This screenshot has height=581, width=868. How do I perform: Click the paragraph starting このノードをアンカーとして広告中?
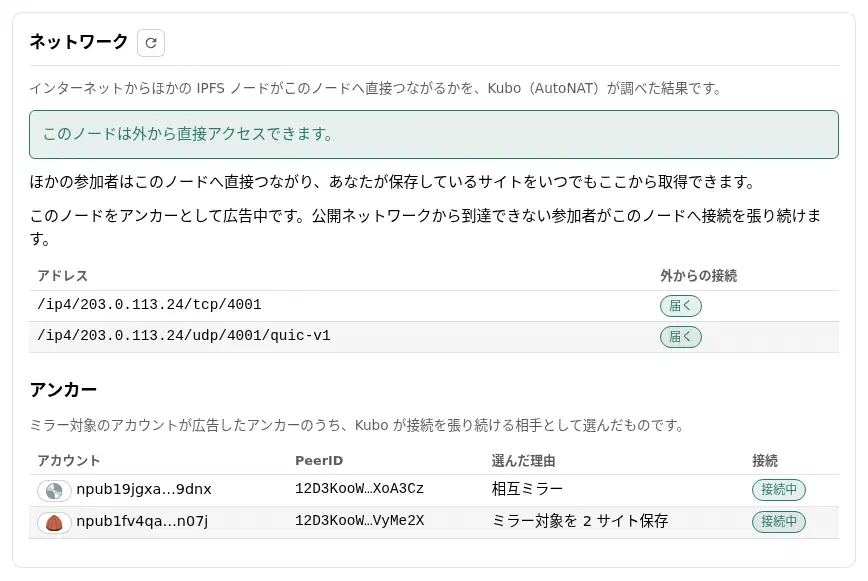click(425, 227)
